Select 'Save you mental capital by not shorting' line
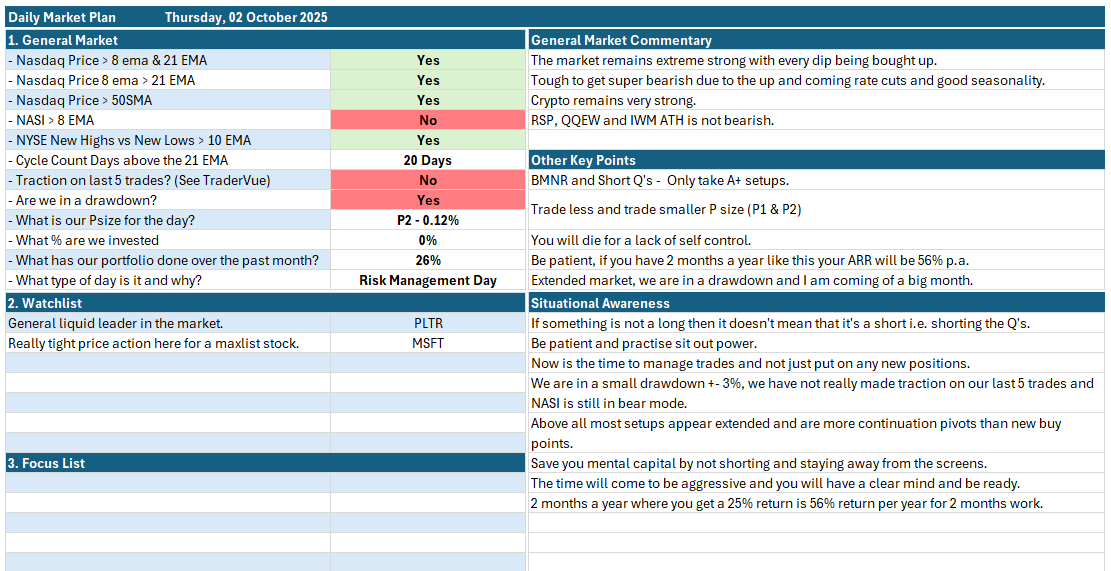The image size is (1111, 571). pyautogui.click(x=817, y=463)
